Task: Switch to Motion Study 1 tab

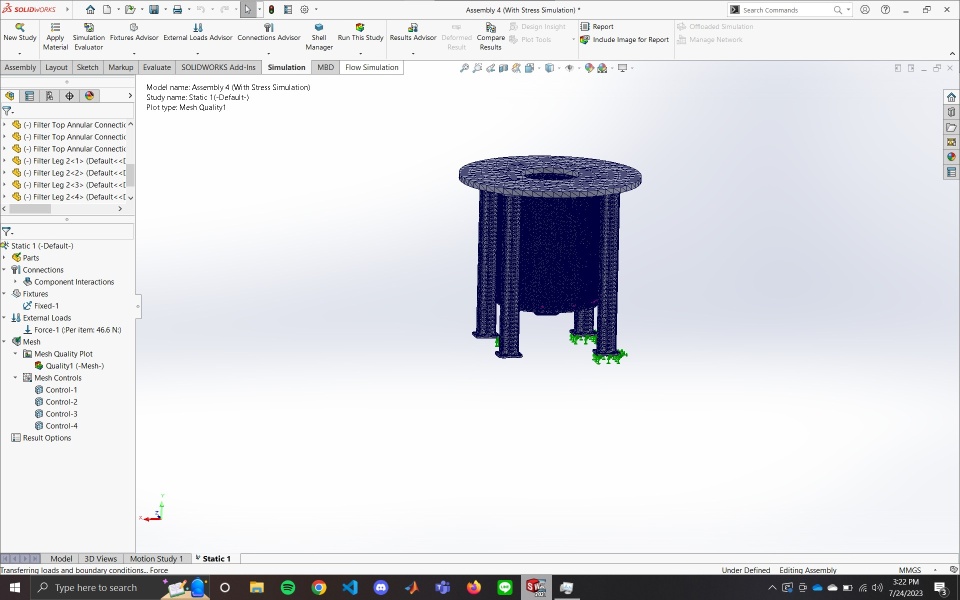Action: (x=156, y=558)
